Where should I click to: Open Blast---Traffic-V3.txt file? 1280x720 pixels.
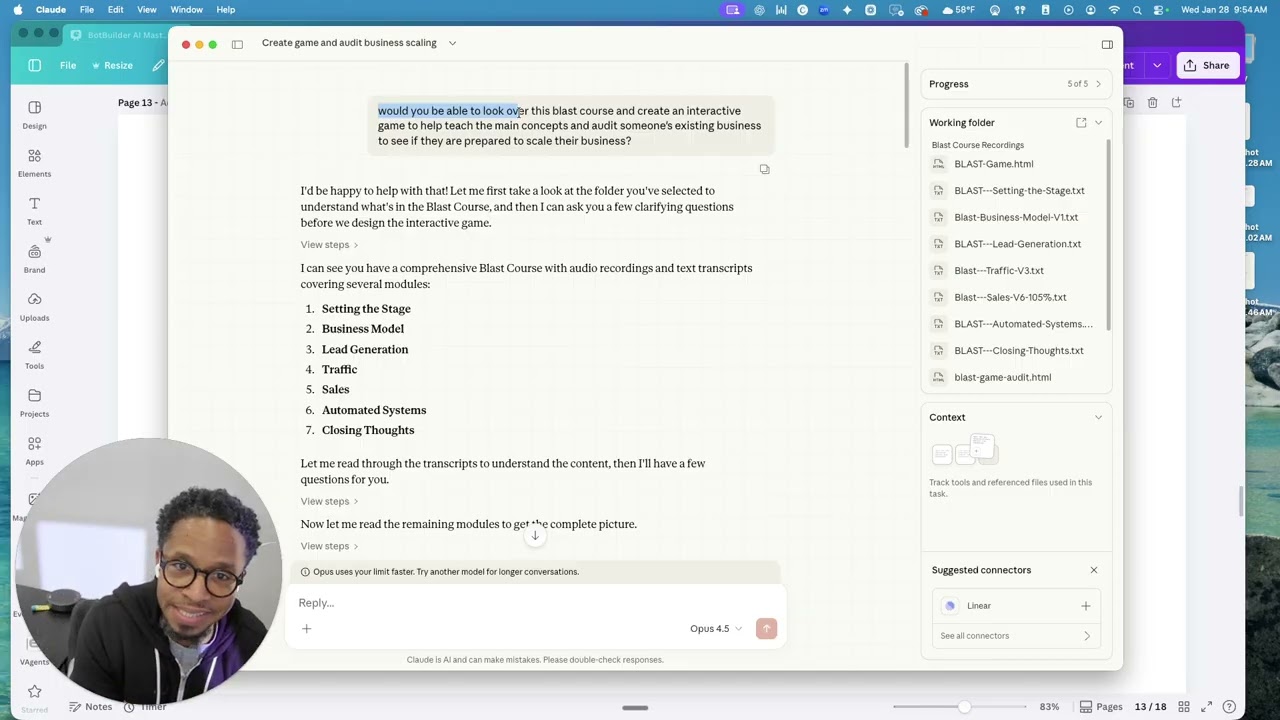[1013, 271]
